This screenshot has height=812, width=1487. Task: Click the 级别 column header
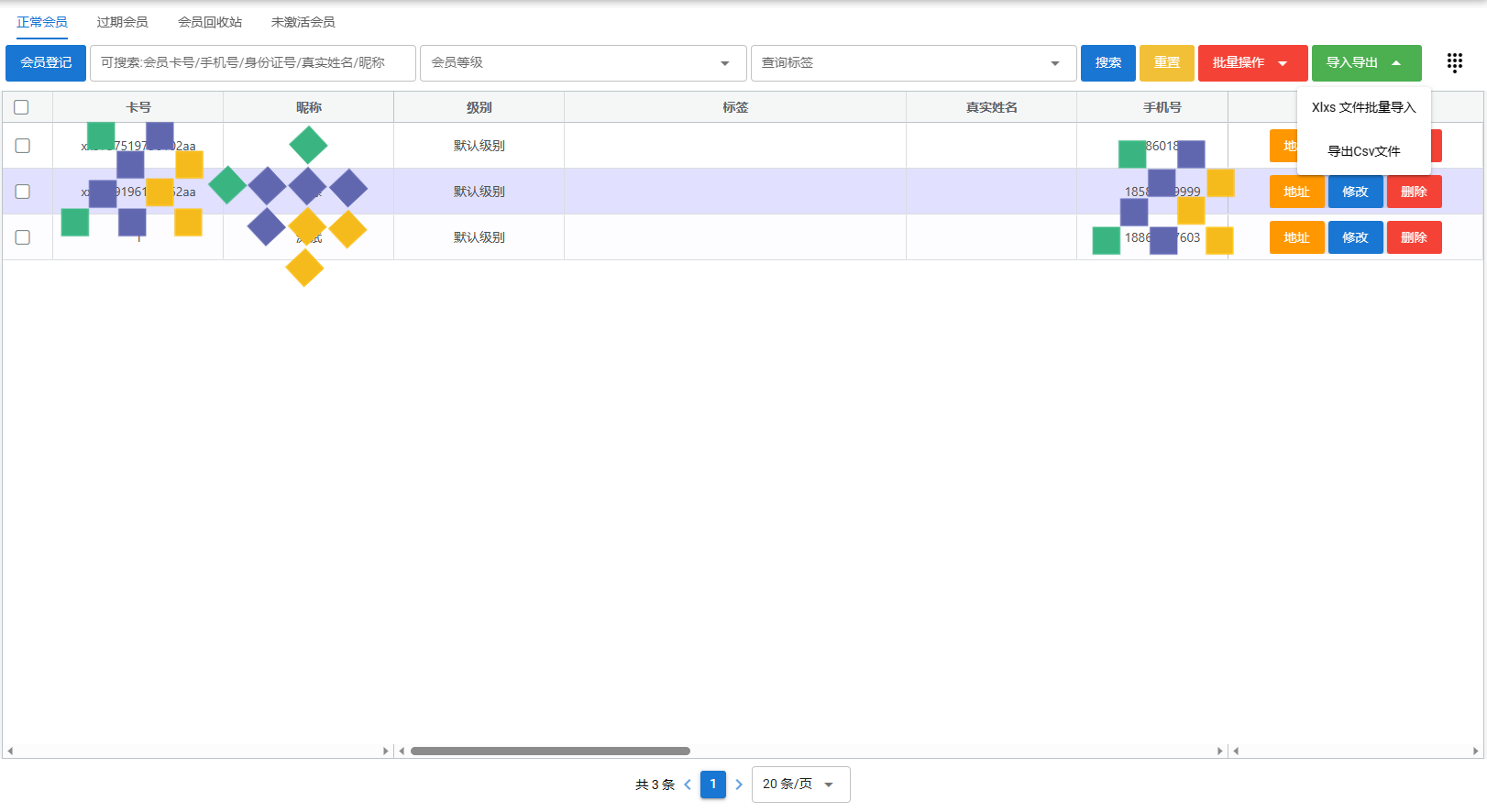click(x=479, y=107)
